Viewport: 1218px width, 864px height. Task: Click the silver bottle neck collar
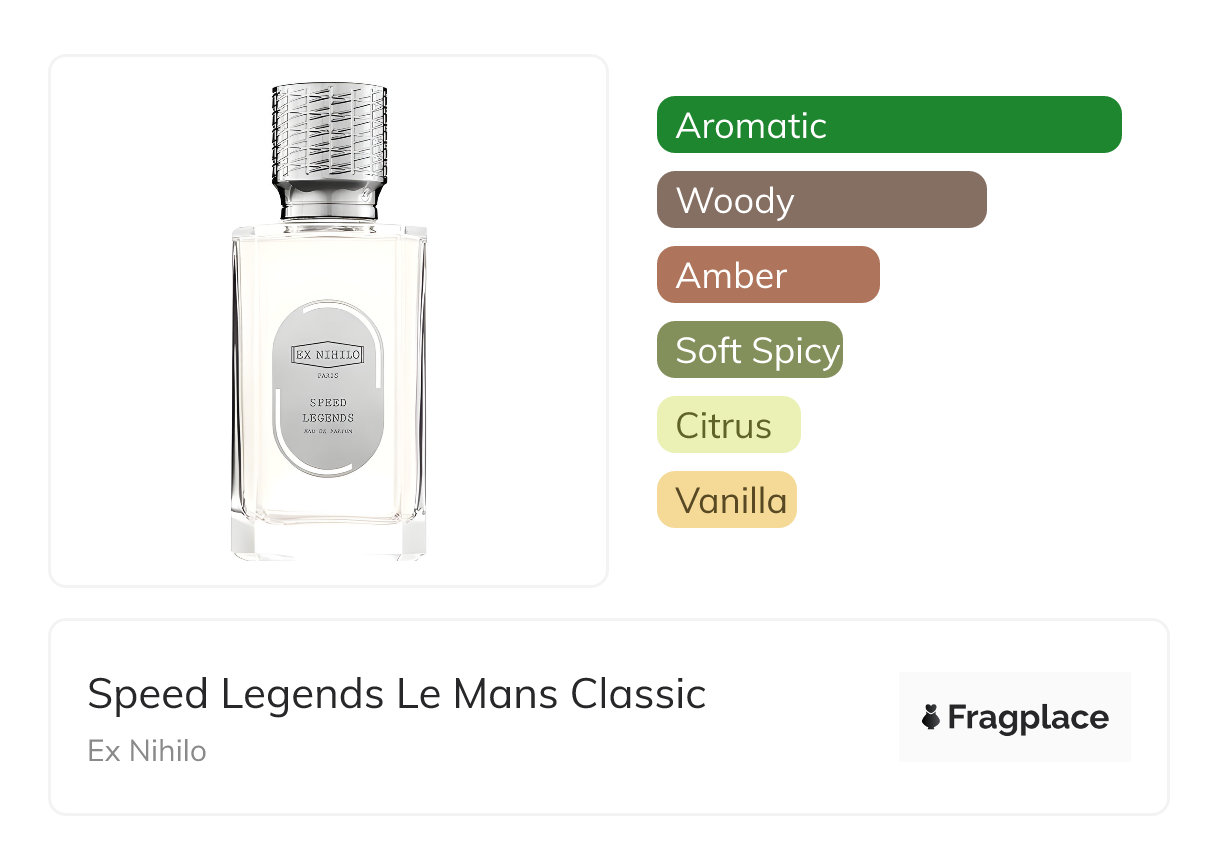tap(328, 205)
